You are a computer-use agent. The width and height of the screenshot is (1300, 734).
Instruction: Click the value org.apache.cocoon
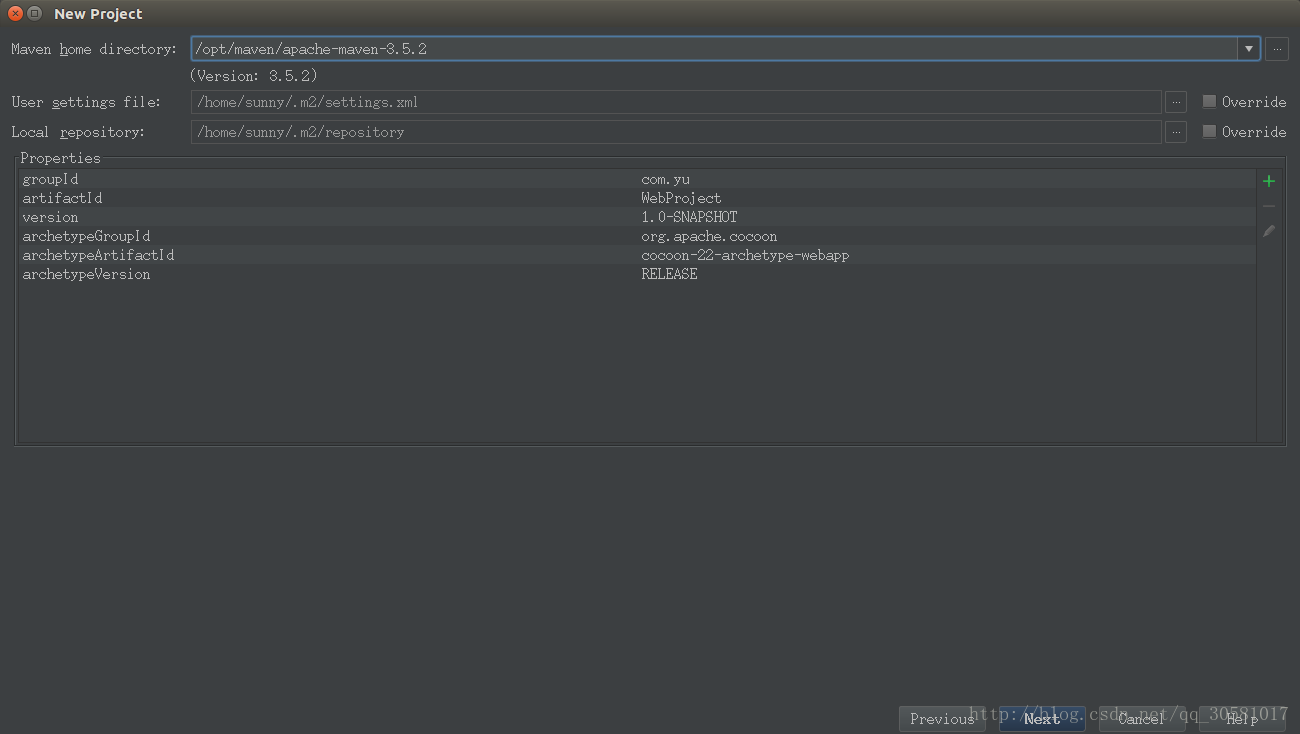[709, 236]
